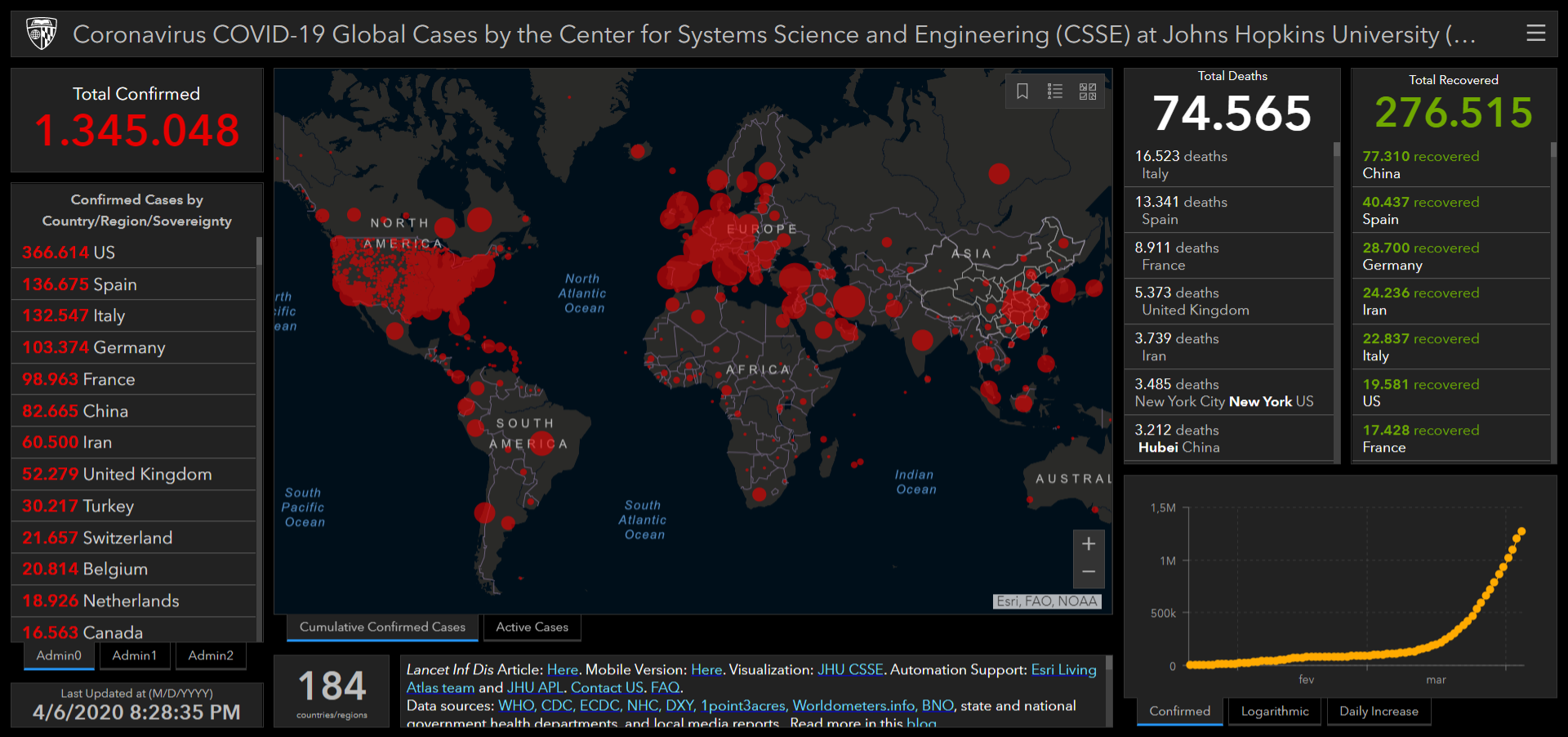Select United Kingdom row with 52.279 cases

pyautogui.click(x=134, y=474)
